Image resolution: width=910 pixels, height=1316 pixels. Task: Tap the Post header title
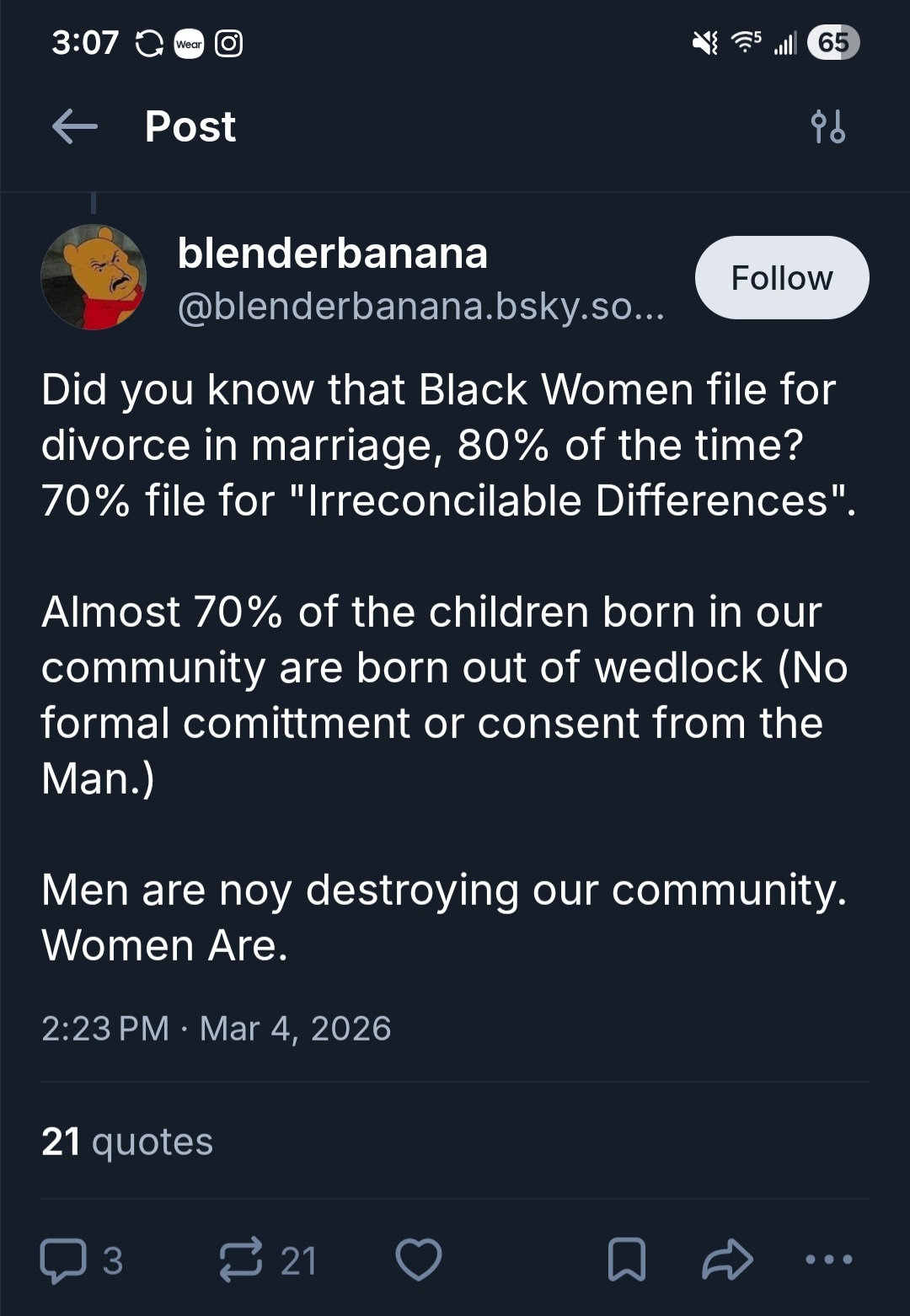click(190, 127)
